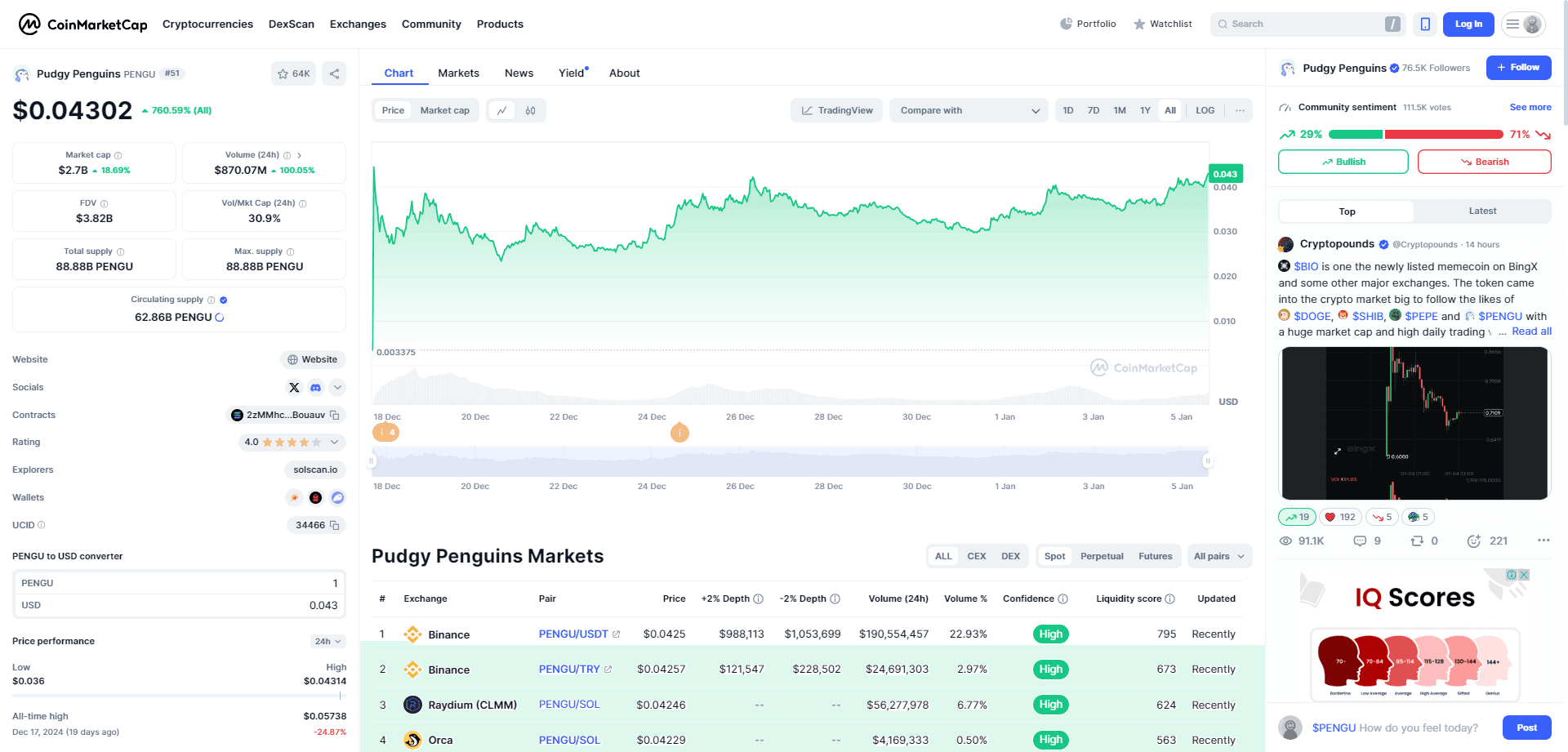Click the comment icon with 9 replies
1568x752 pixels.
tap(1360, 541)
